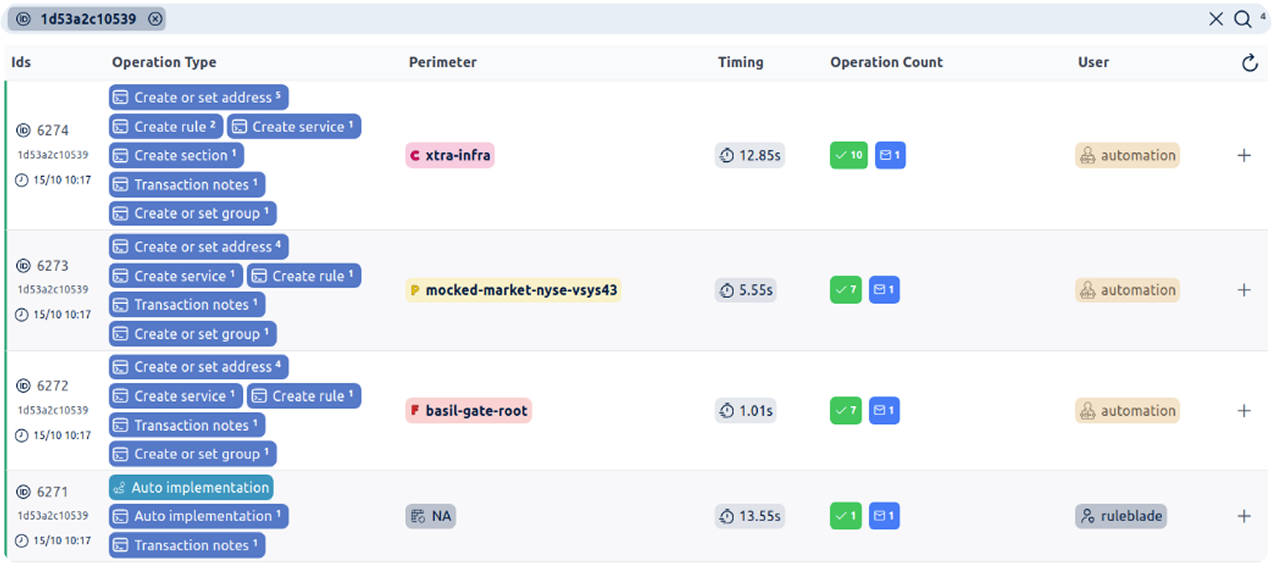Clear the search bar with X icon

point(1216,19)
